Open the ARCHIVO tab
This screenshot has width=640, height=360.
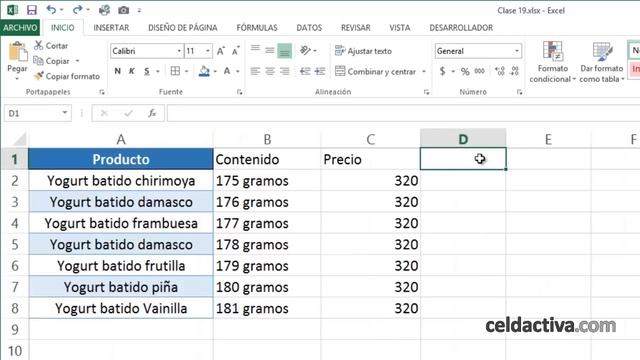coord(20,28)
